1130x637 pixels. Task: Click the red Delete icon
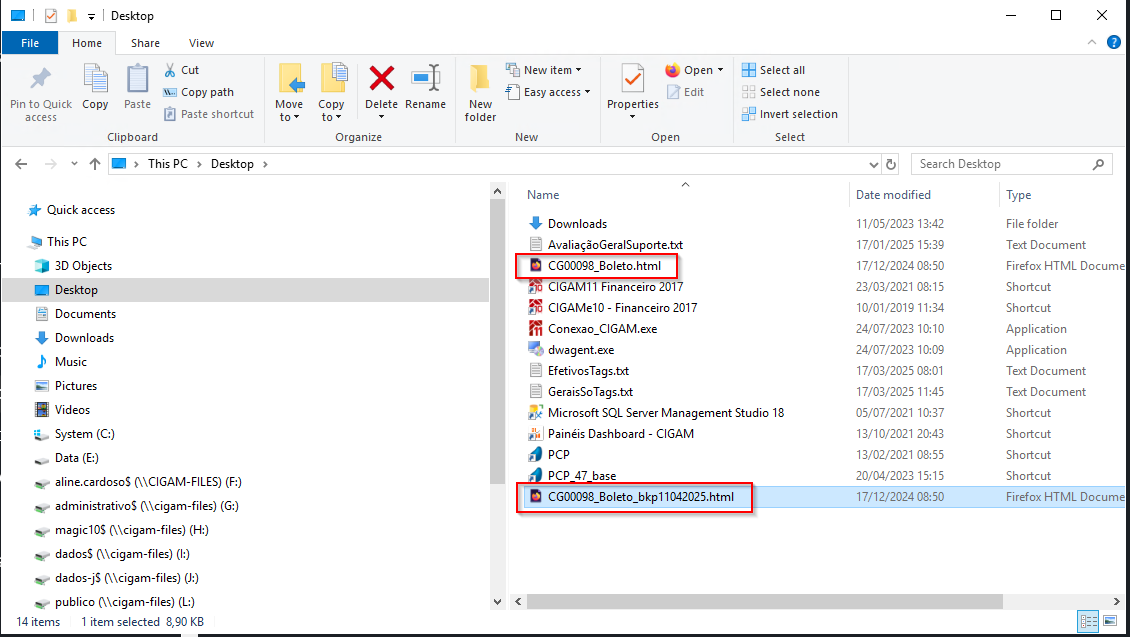pos(381,78)
